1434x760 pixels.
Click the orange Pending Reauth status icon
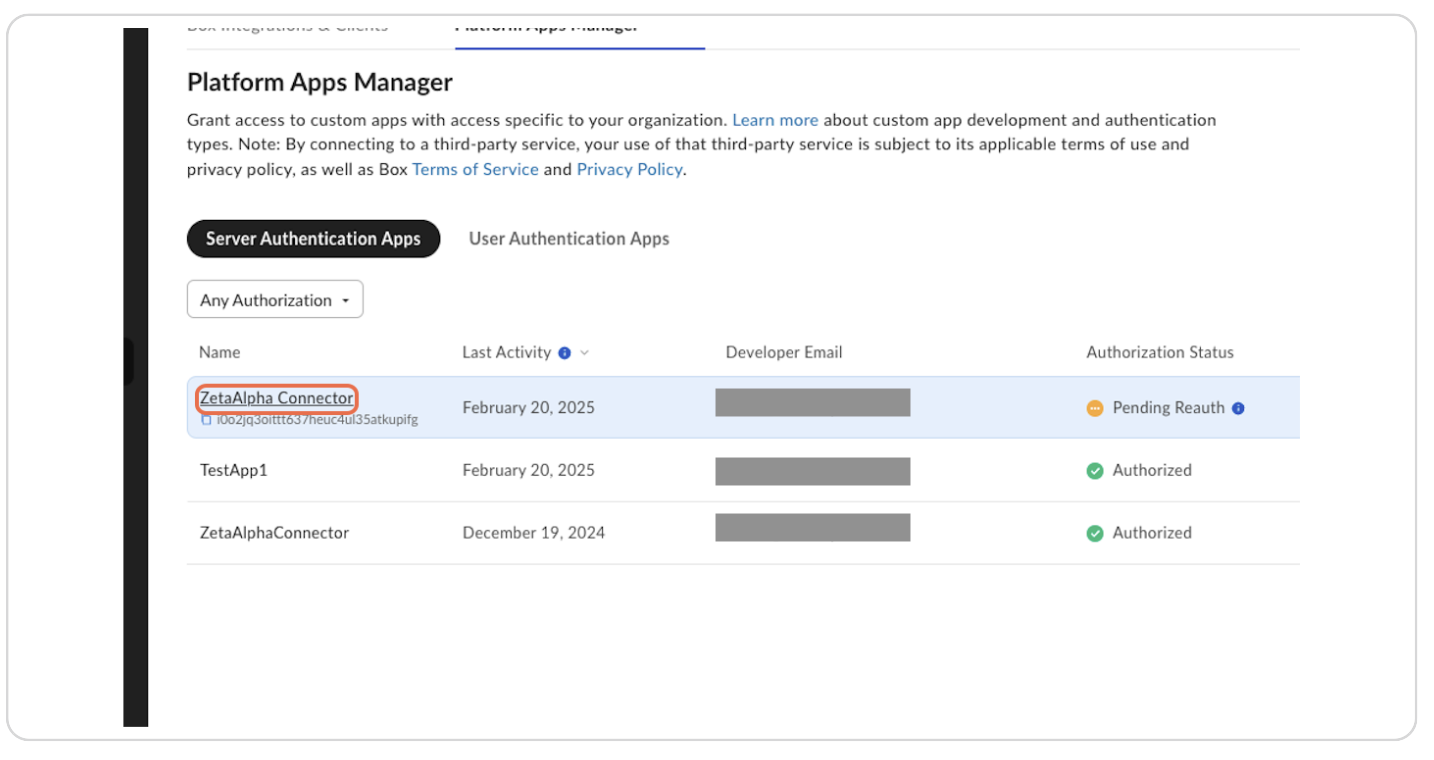pos(1095,408)
